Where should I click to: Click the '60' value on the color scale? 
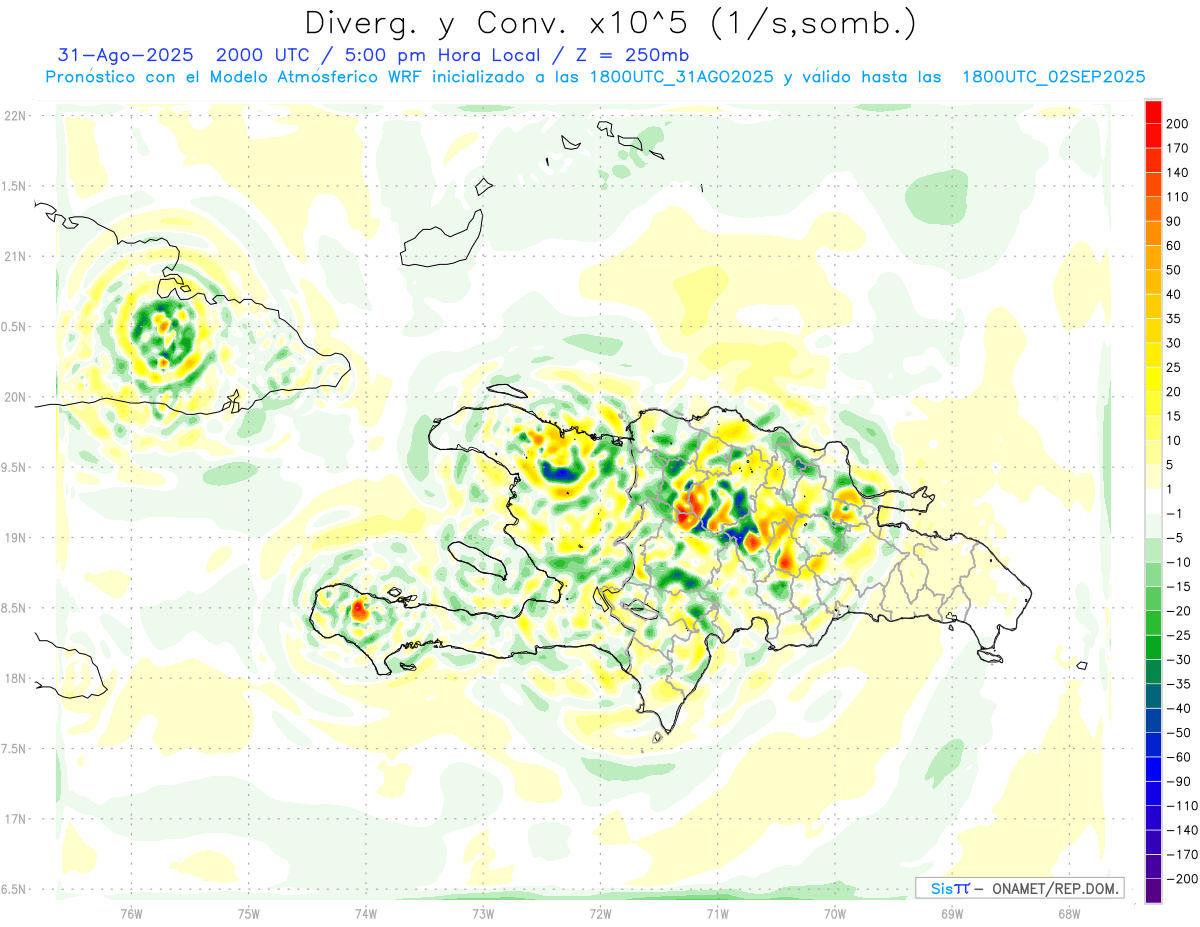point(1175,246)
